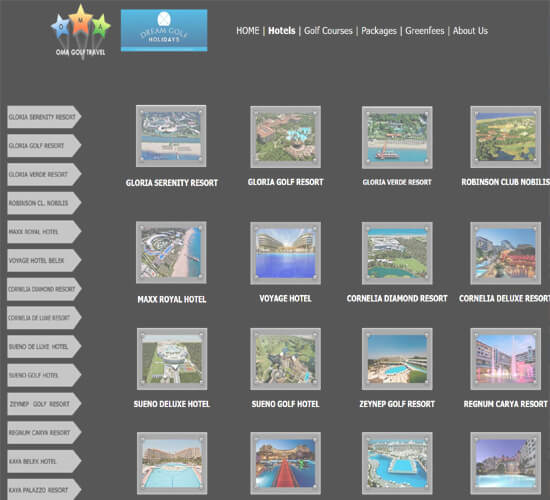The height and width of the screenshot is (500, 550).
Task: Go to the HOME page
Action: click(x=248, y=31)
